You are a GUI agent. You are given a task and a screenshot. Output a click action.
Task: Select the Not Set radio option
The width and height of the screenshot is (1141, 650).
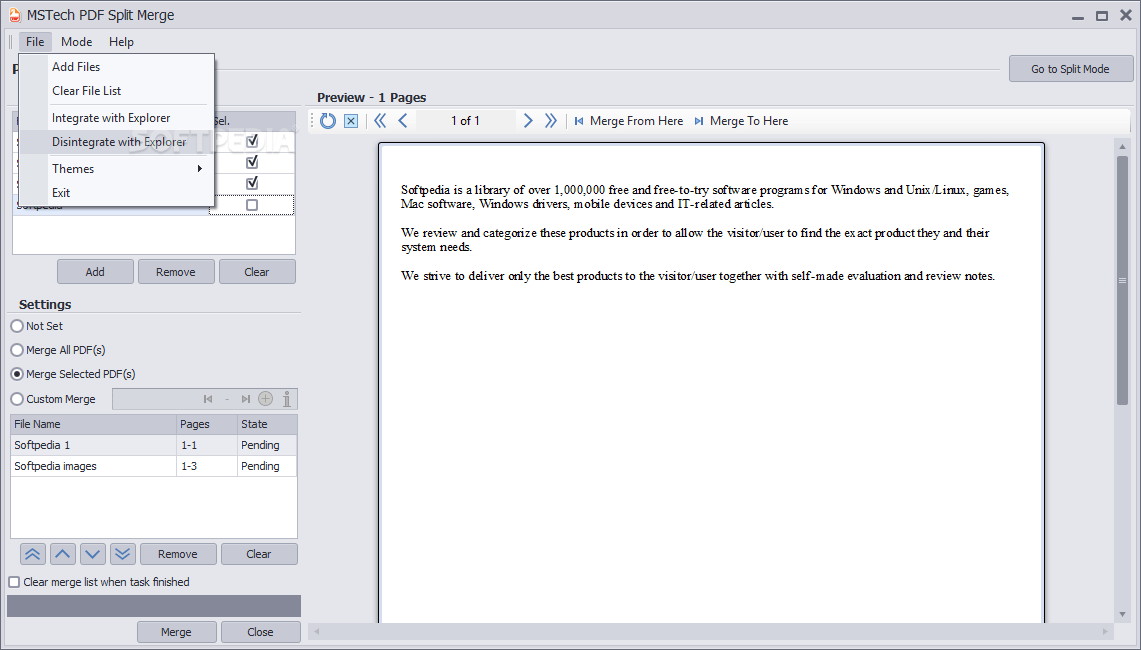click(17, 326)
